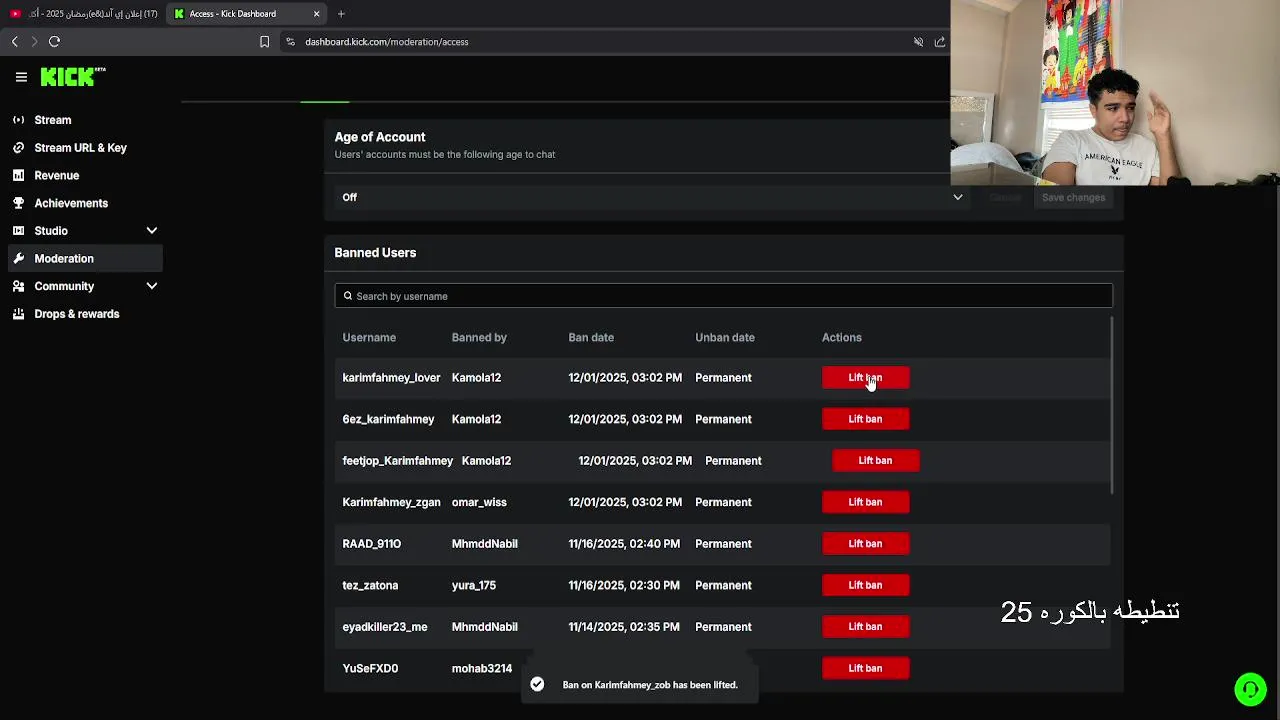1280x720 pixels.
Task: Open the green support chat bubble
Action: (x=1250, y=689)
